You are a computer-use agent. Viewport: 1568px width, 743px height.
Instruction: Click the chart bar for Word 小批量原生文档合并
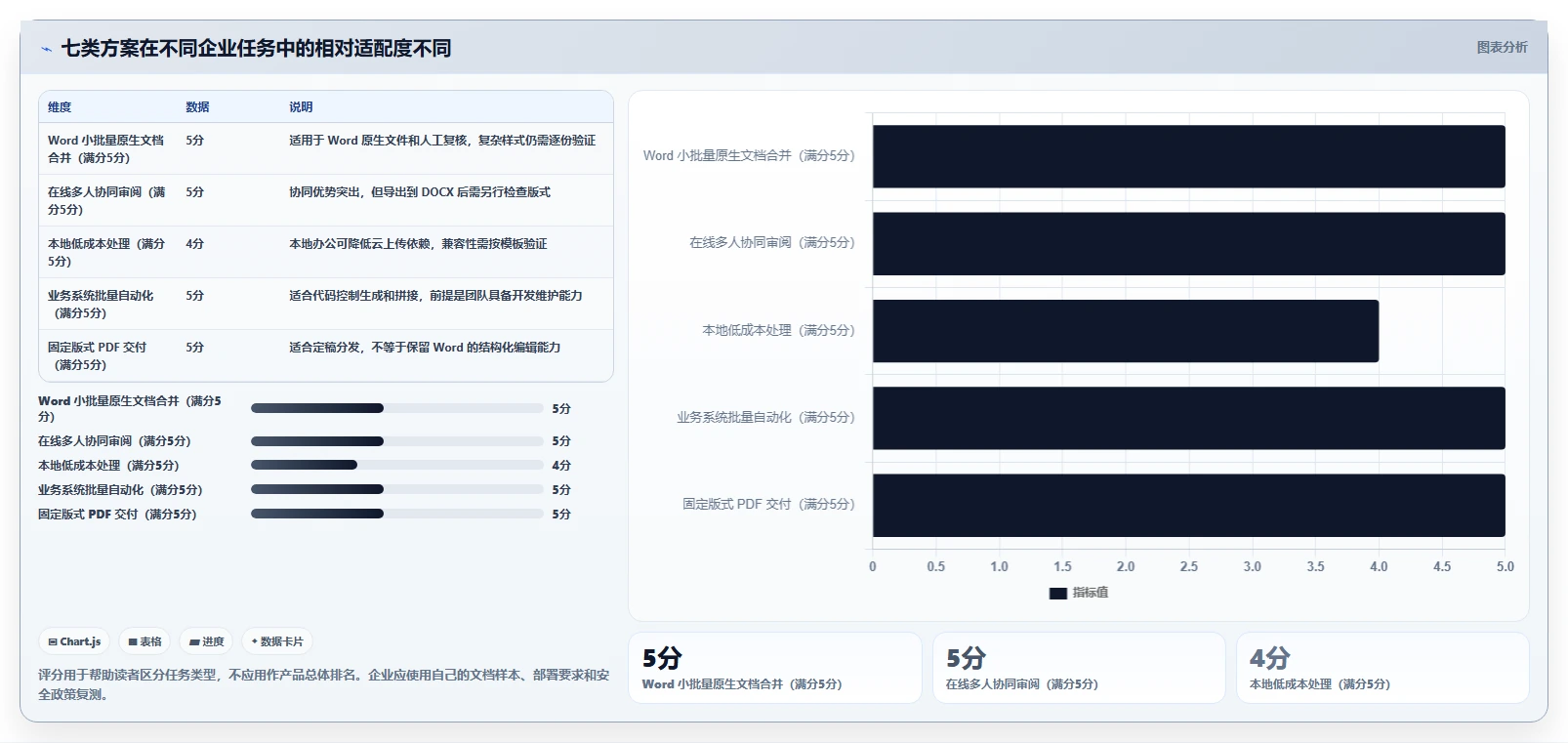(x=1188, y=156)
